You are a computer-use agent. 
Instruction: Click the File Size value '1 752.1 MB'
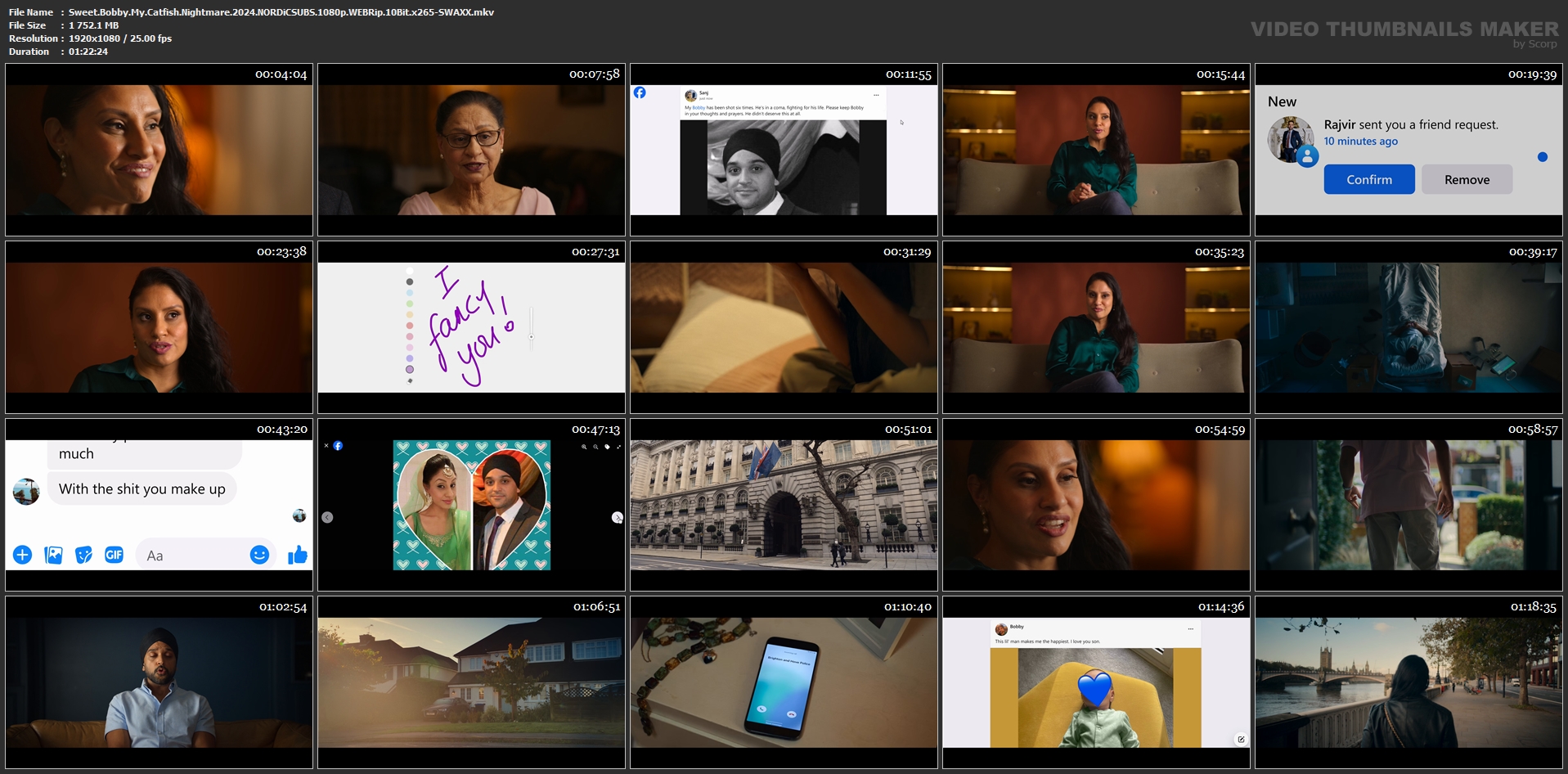[94, 25]
